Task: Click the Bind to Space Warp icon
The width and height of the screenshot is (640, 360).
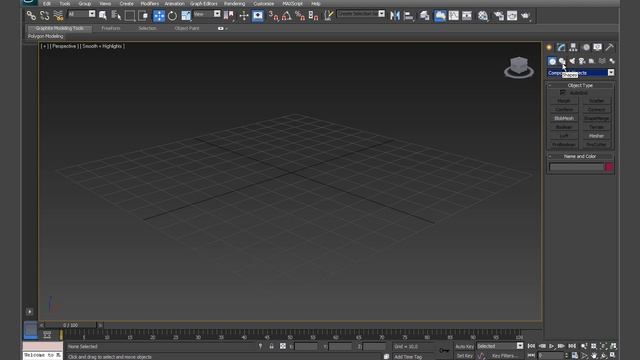Action: pyautogui.click(x=58, y=16)
